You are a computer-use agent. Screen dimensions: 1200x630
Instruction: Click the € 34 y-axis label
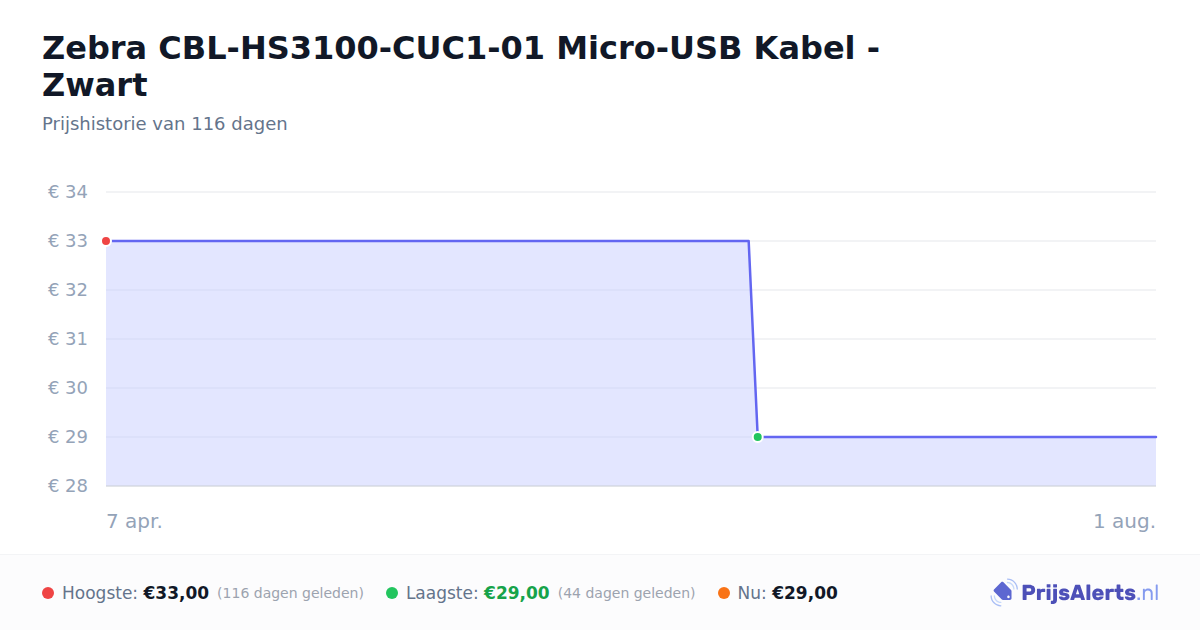click(x=68, y=192)
